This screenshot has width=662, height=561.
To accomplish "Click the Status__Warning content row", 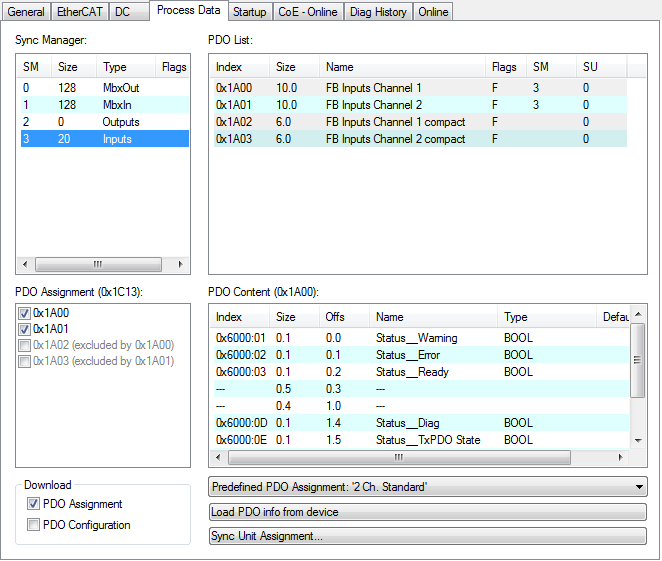I will [x=421, y=338].
